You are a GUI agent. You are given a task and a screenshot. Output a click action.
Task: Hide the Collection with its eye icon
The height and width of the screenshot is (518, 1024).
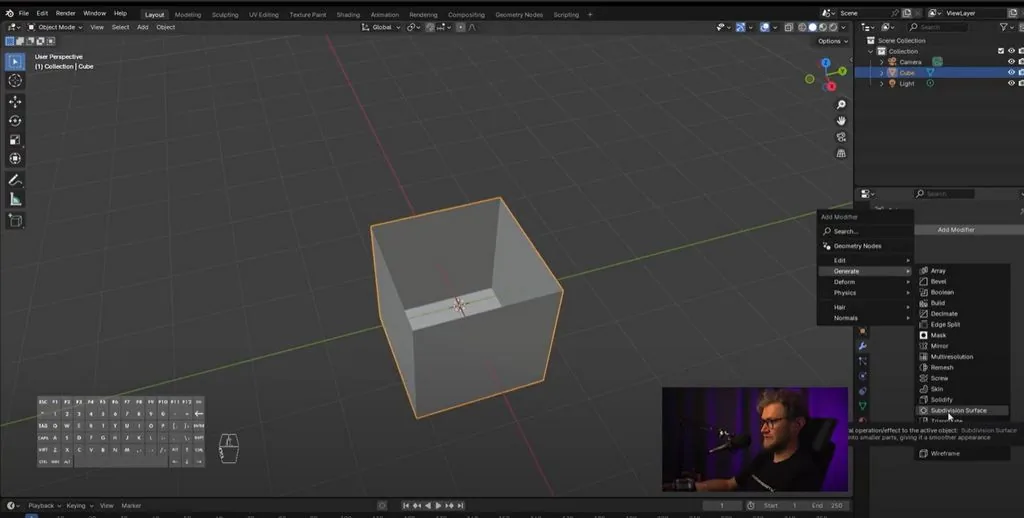pyautogui.click(x=1012, y=51)
